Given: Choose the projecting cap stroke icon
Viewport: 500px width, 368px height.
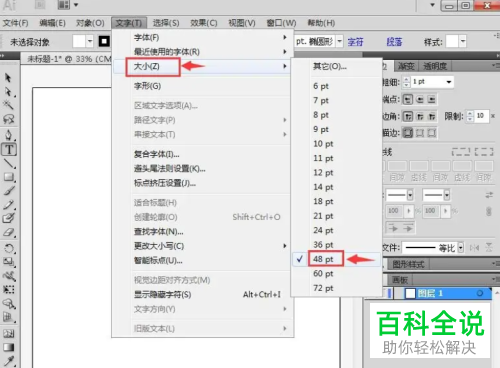Looking at the screenshot, I should pyautogui.click(x=431, y=99).
